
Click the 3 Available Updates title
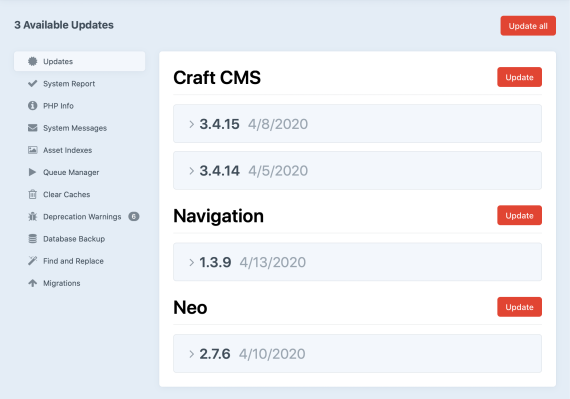(x=64, y=25)
